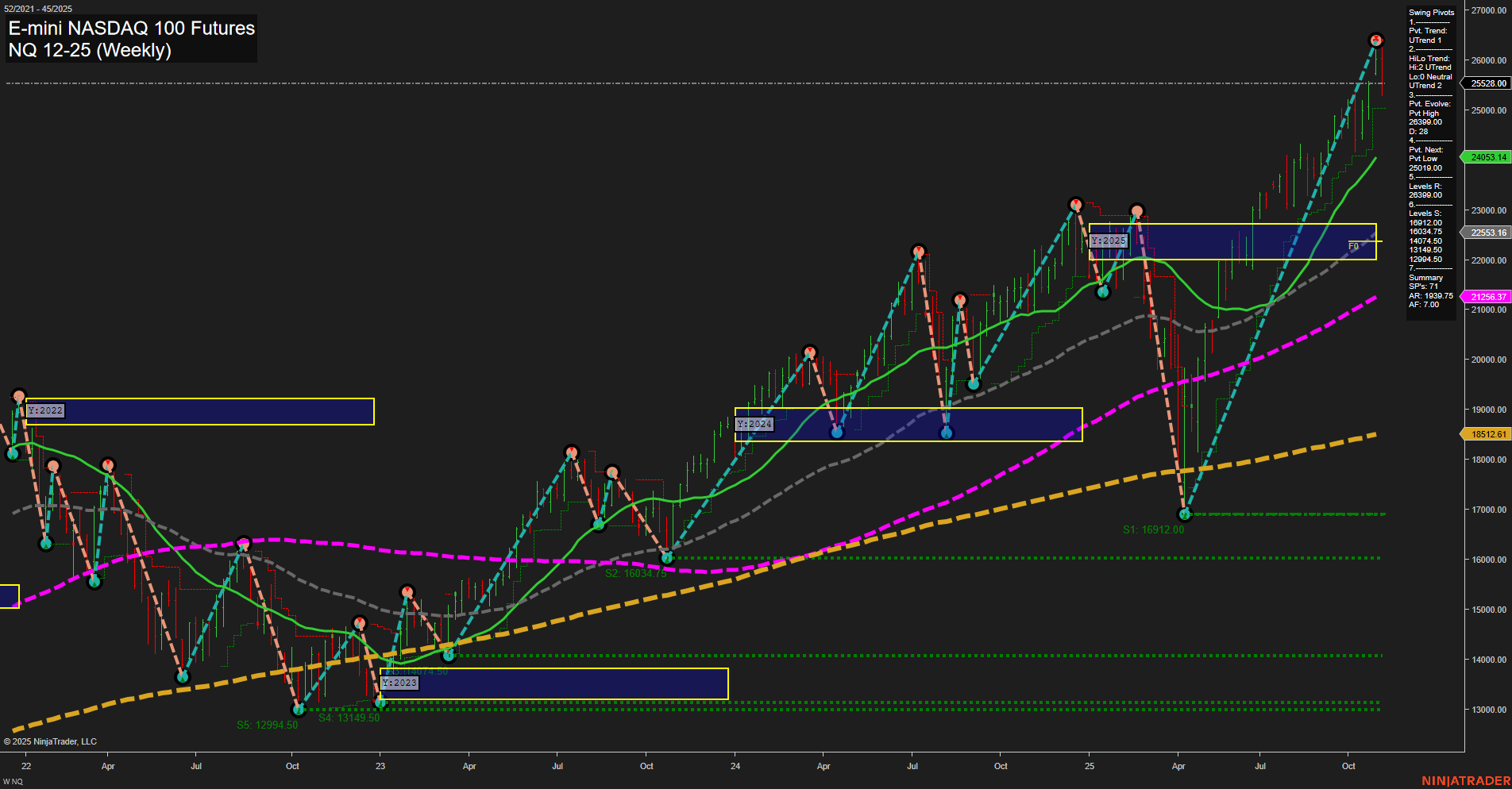Click the gray 22553.16 price marker on the axis
The image size is (1512, 789).
(1487, 233)
